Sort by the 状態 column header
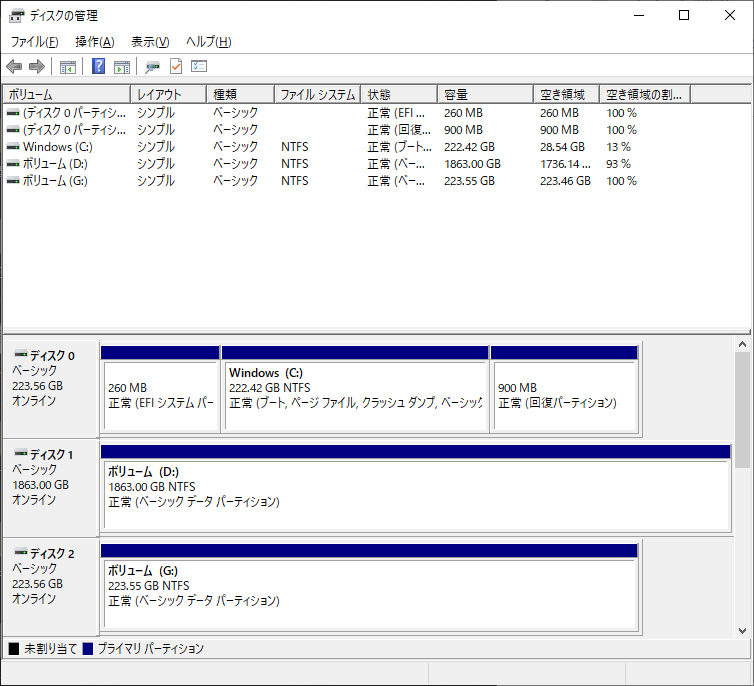Screen dimensions: 754x686 pos(400,94)
